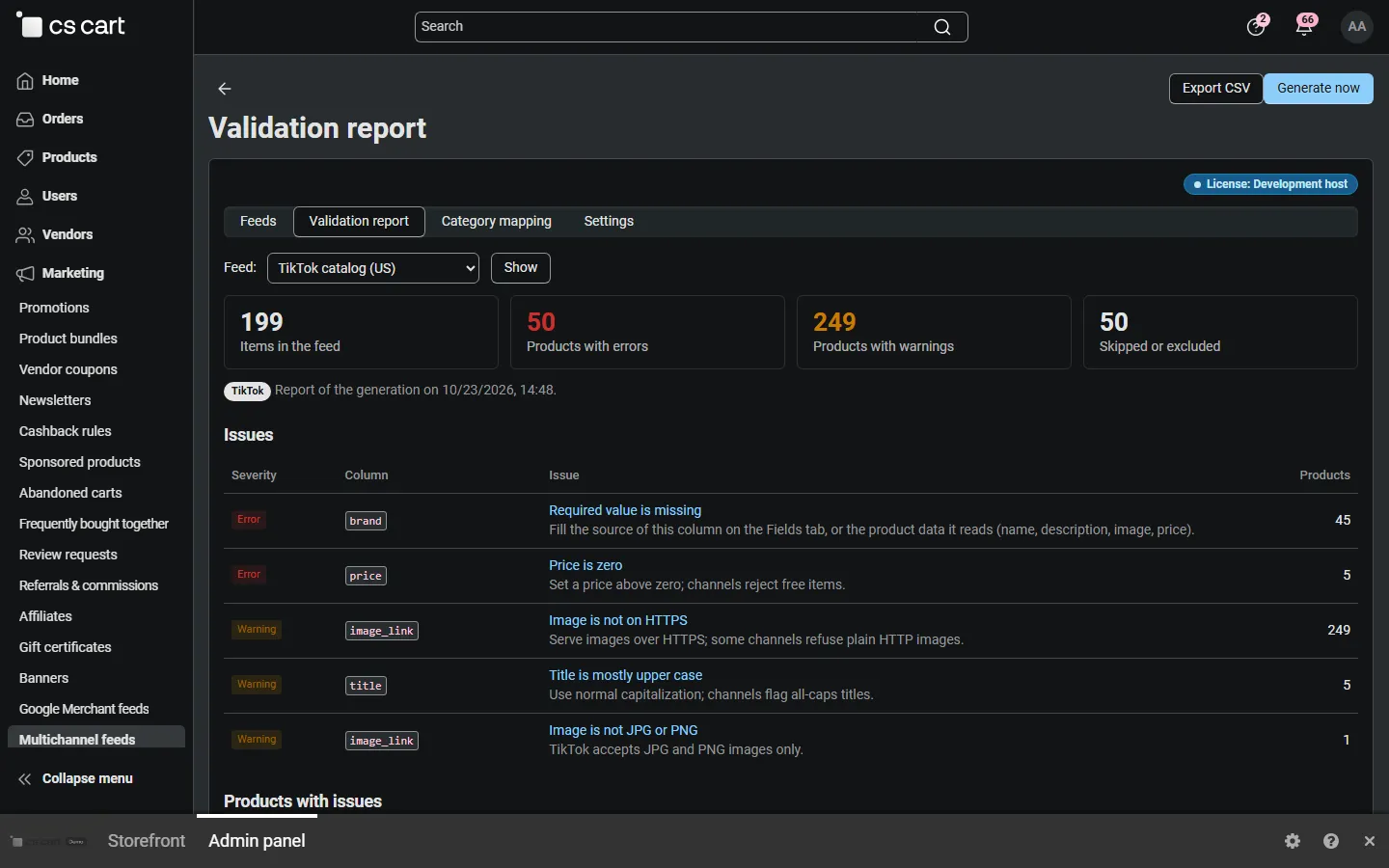Open Sponsored products menu item
Screen dimensions: 1389x868
coord(80,462)
